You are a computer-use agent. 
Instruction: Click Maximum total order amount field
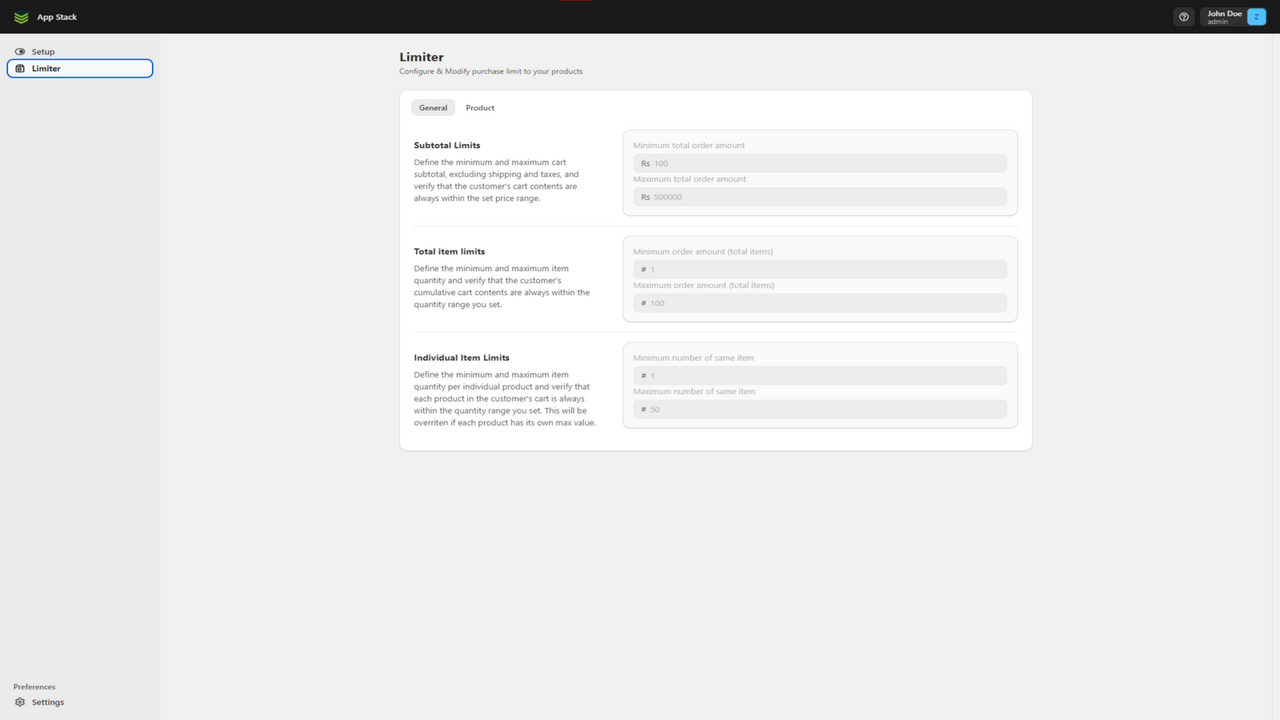tap(820, 197)
